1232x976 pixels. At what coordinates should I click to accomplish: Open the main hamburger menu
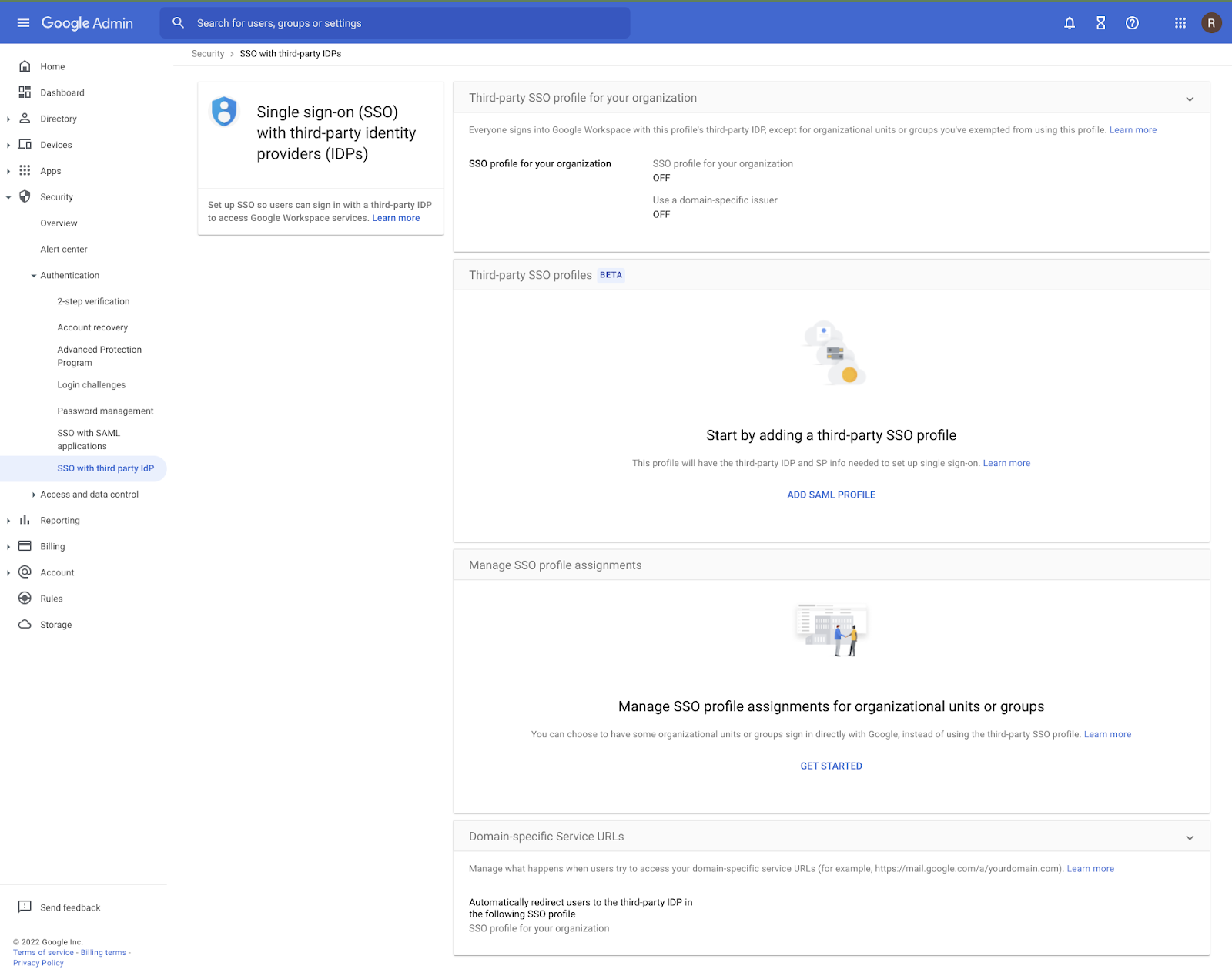click(23, 23)
